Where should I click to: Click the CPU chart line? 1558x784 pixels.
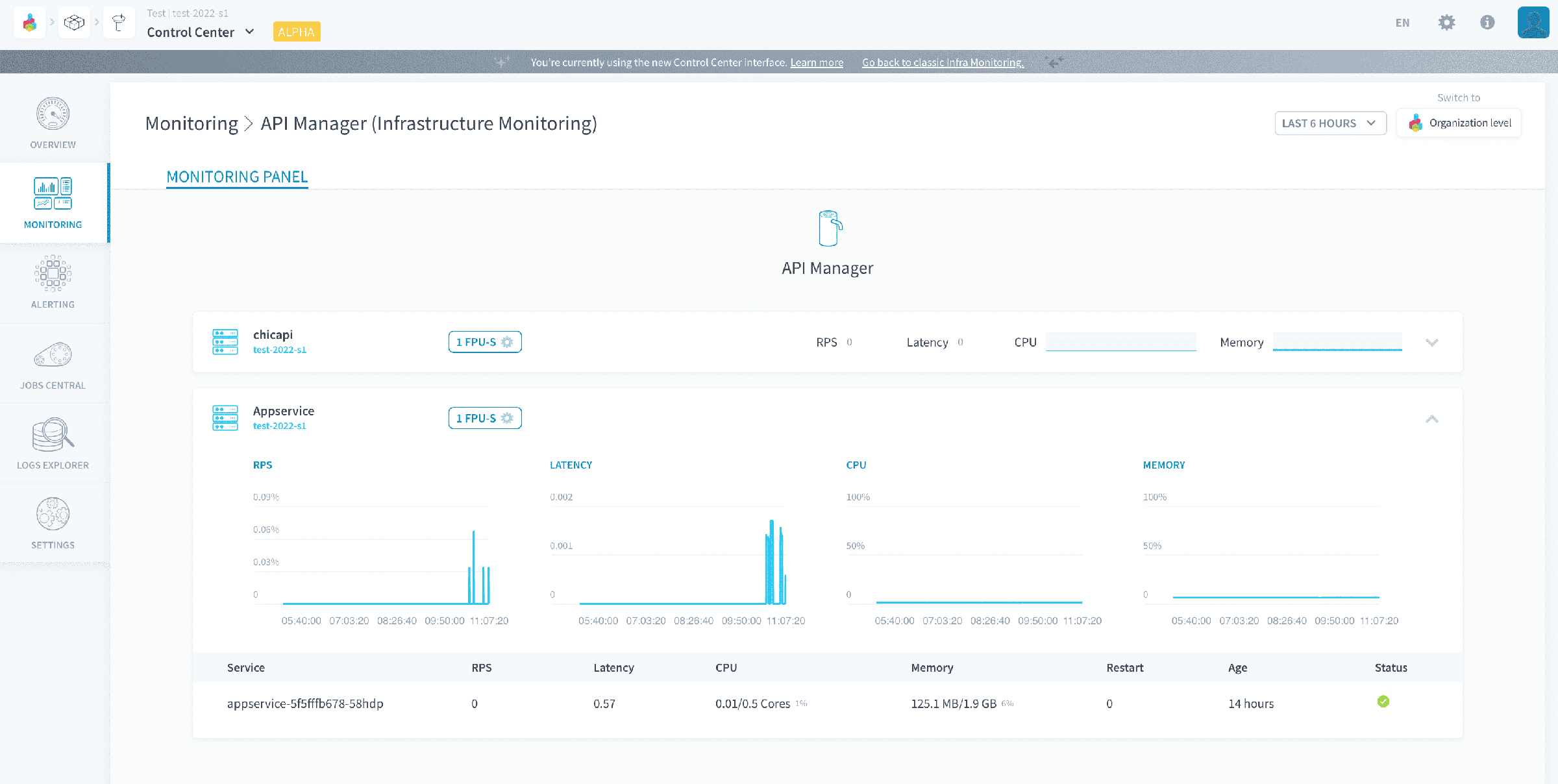pos(979,602)
